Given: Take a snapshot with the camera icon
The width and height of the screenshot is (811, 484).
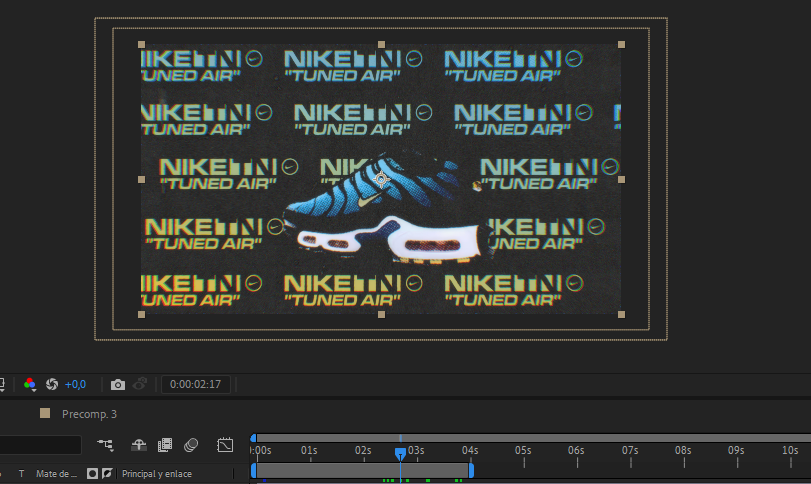Looking at the screenshot, I should pos(118,384).
